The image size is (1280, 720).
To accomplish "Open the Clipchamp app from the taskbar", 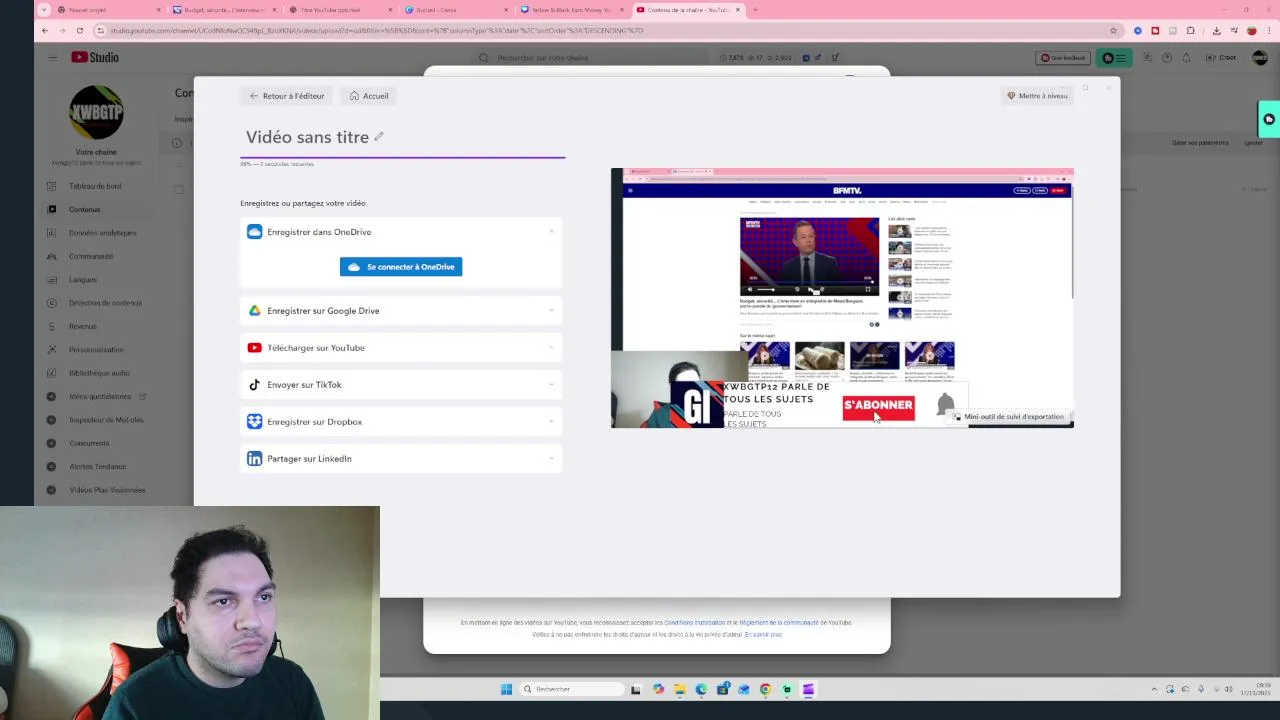I will tap(808, 689).
